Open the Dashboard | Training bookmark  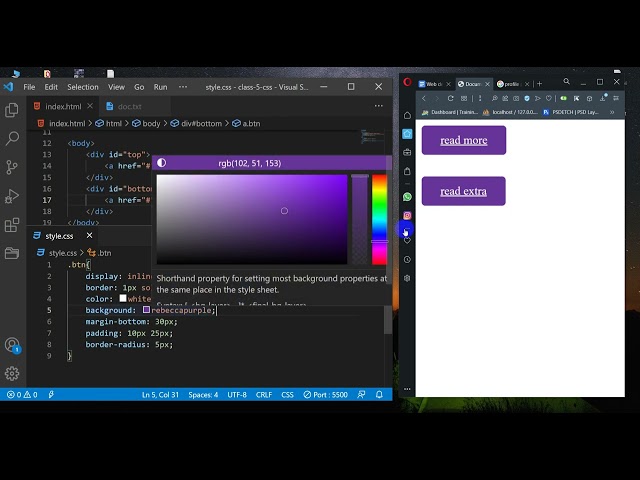[450, 112]
